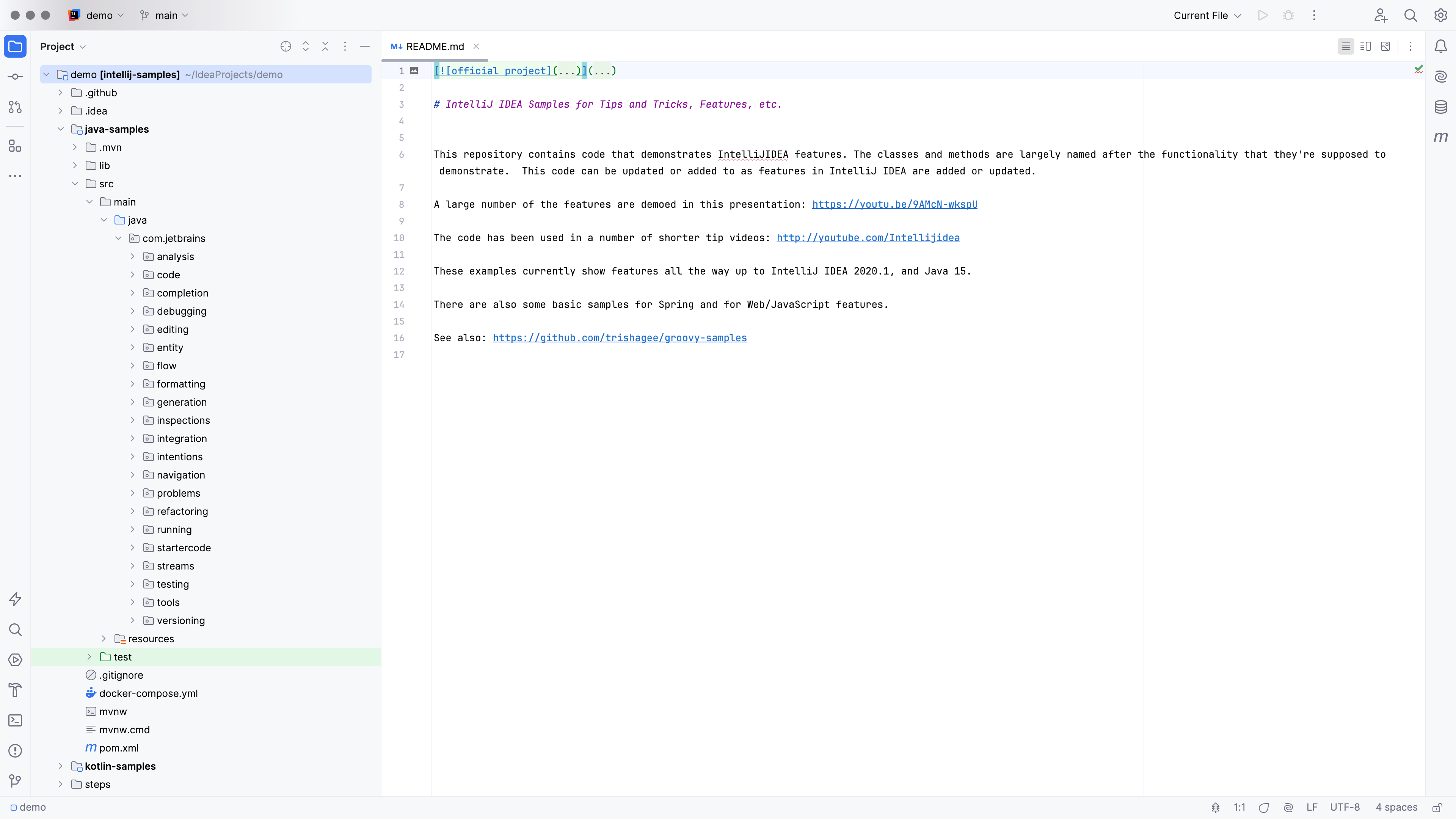Open the Project view dropdown menu

[62, 46]
